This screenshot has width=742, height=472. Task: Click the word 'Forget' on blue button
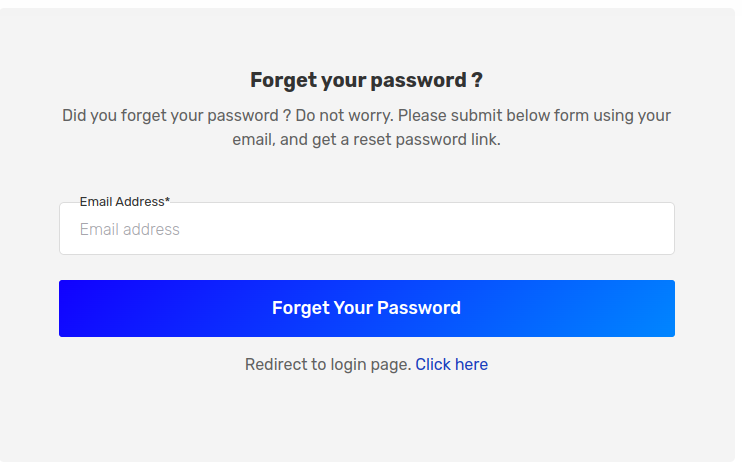coord(300,309)
